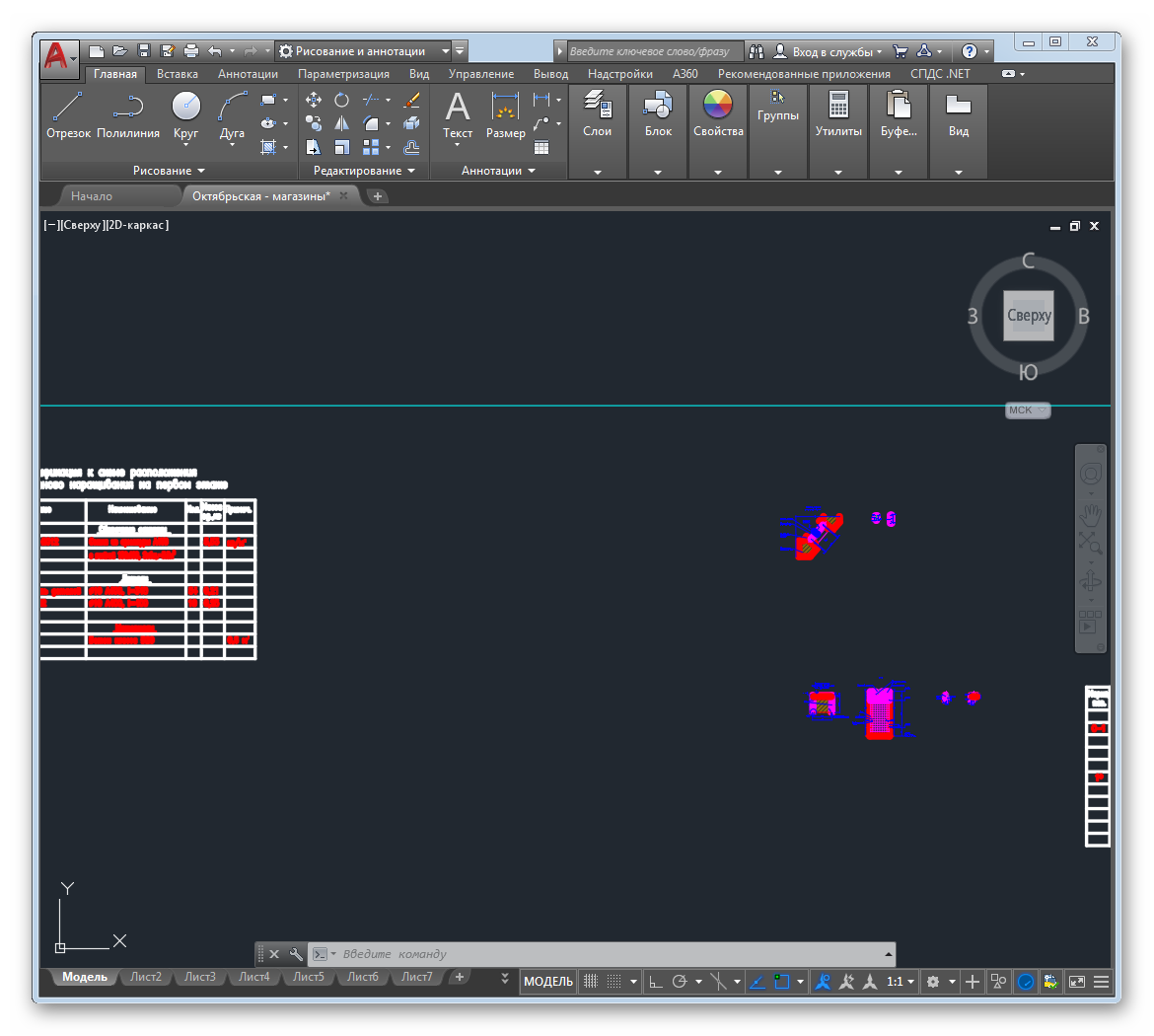Screen dimensions: 1154x1036
Task: Open the Размер dimension tool
Action: [505, 115]
